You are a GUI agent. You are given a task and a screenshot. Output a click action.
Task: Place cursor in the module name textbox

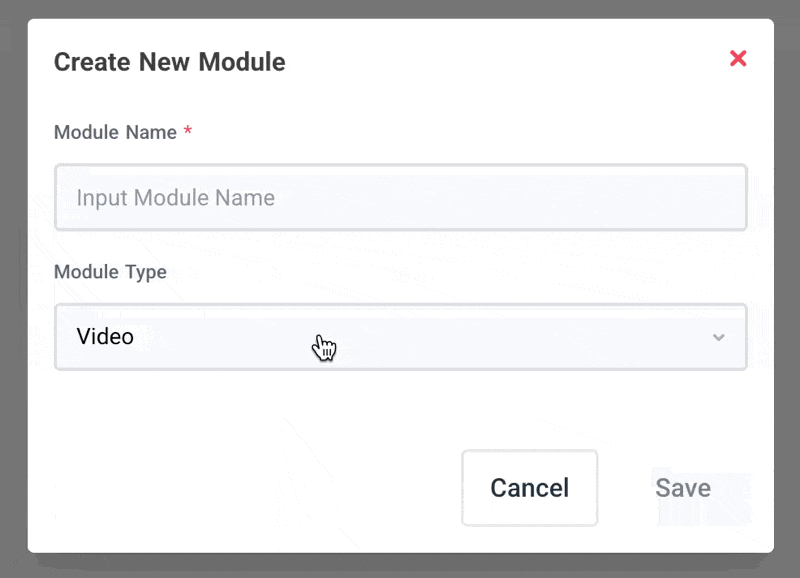pyautogui.click(x=400, y=198)
